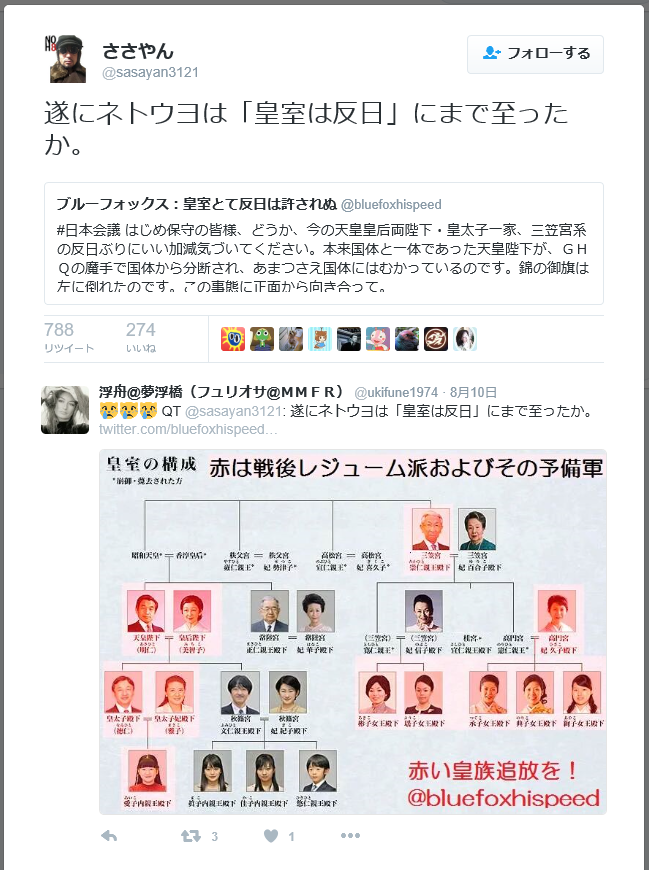Open the @ukifune1974 reply author handle
The width and height of the screenshot is (649, 870).
pos(396,393)
